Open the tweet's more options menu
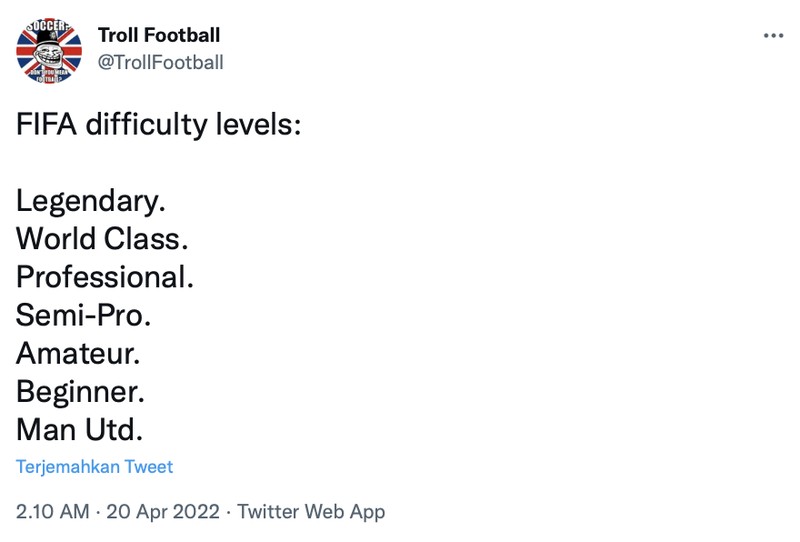Image resolution: width=800 pixels, height=542 pixels. tap(773, 36)
